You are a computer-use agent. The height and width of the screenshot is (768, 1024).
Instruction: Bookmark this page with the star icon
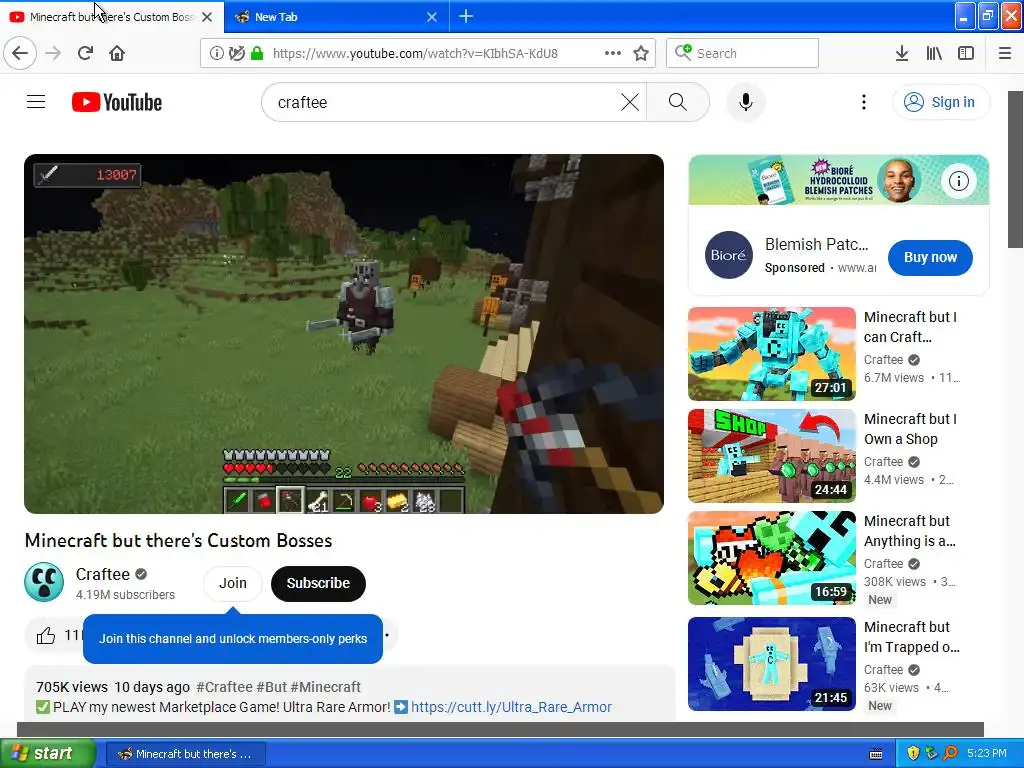click(x=641, y=53)
